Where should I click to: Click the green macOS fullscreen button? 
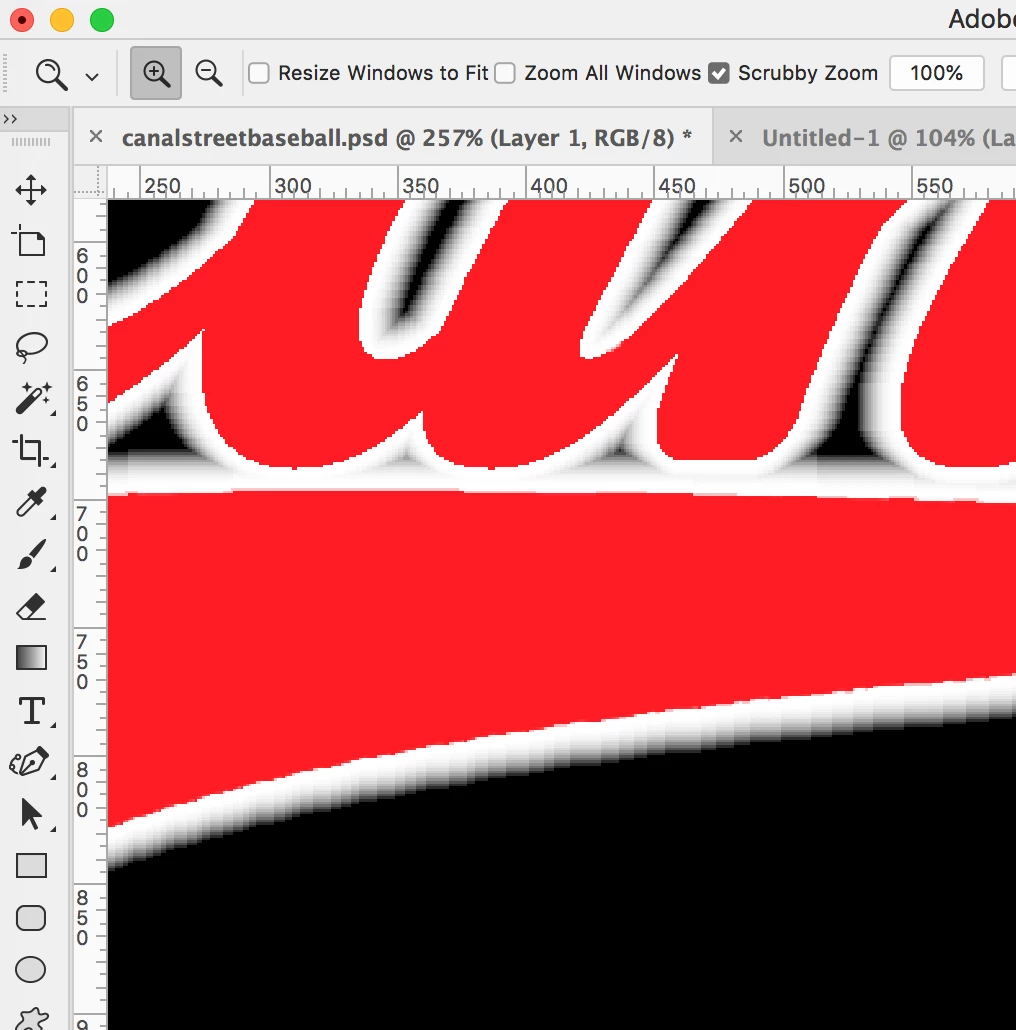[x=102, y=20]
